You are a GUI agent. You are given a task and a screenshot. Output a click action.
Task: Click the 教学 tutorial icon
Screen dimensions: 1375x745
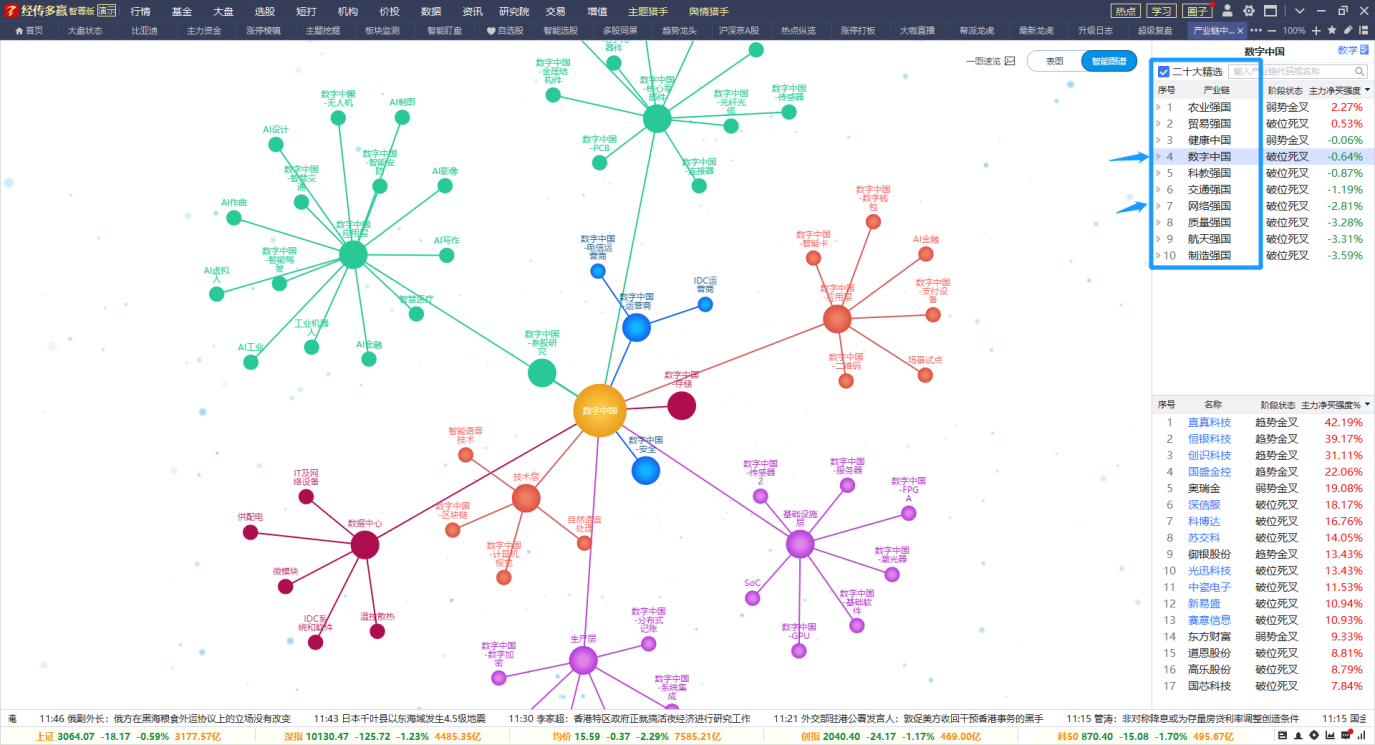tap(1365, 50)
